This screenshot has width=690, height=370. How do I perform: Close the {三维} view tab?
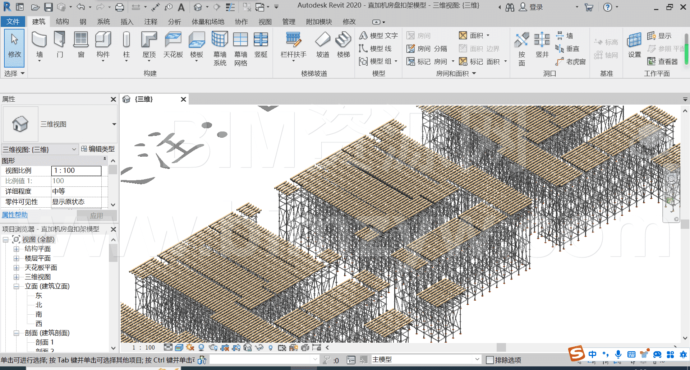click(x=184, y=99)
